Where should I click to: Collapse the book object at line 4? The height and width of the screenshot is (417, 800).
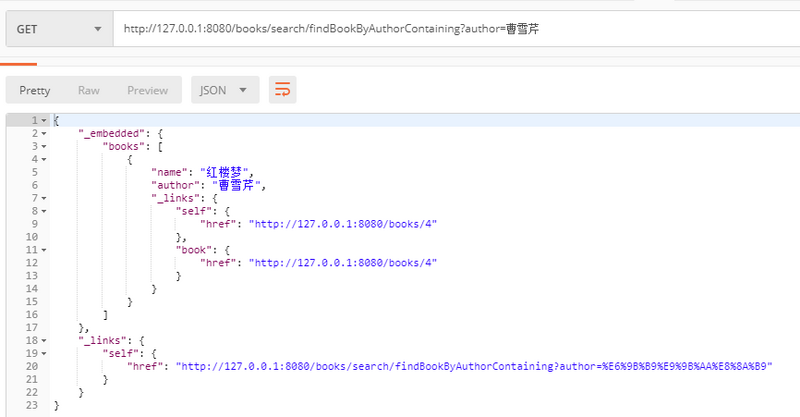pyautogui.click(x=44, y=159)
